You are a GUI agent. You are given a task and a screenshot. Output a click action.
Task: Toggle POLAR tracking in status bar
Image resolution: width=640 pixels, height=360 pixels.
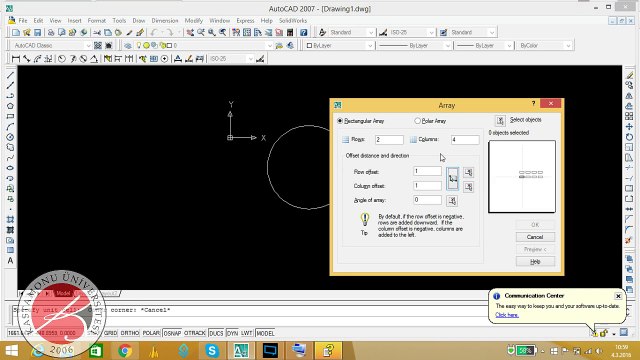coord(151,333)
